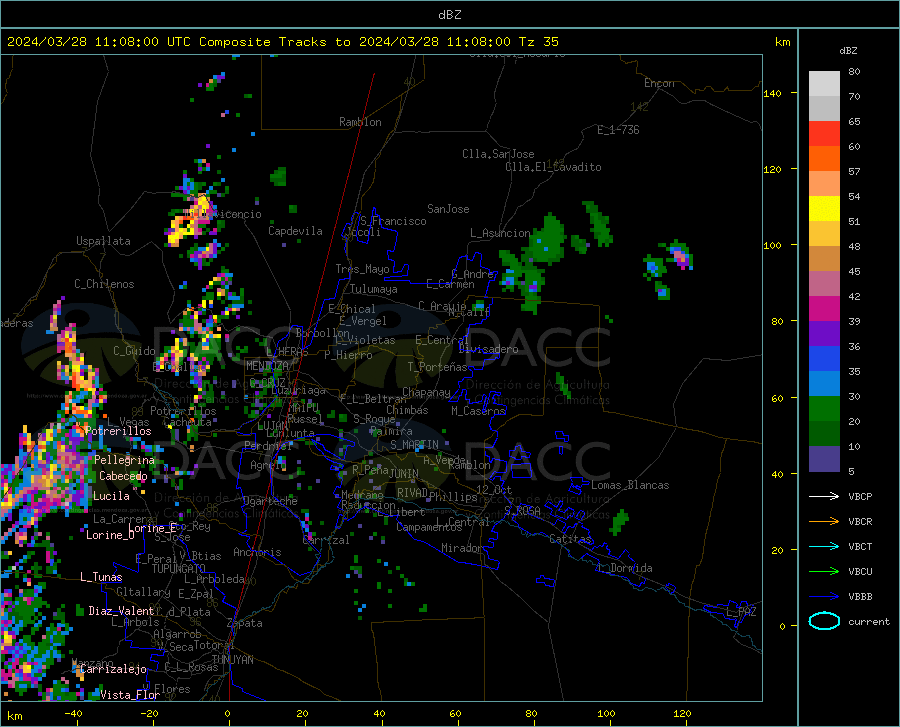Click the 'Tz 35' text in header
Viewport: 900px width, 727px height.
(538, 42)
